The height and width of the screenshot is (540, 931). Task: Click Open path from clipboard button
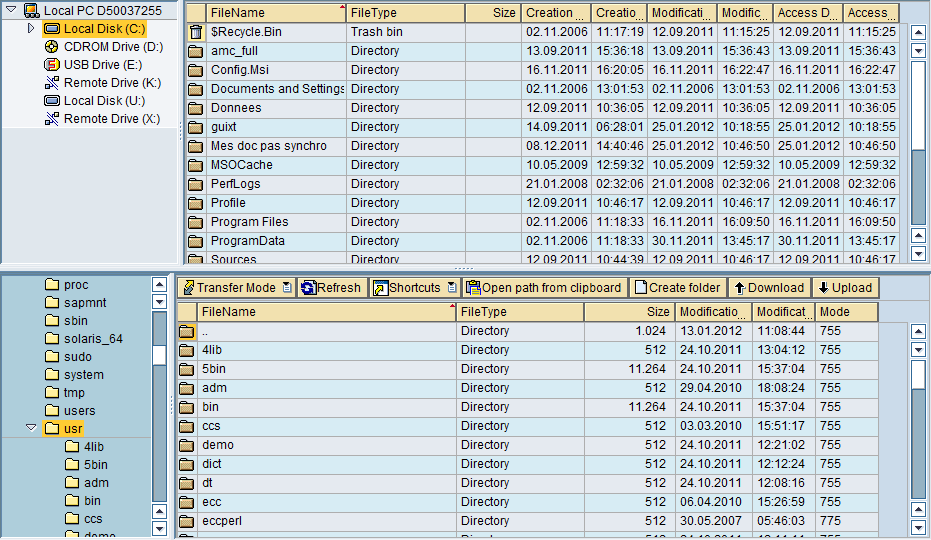click(544, 288)
